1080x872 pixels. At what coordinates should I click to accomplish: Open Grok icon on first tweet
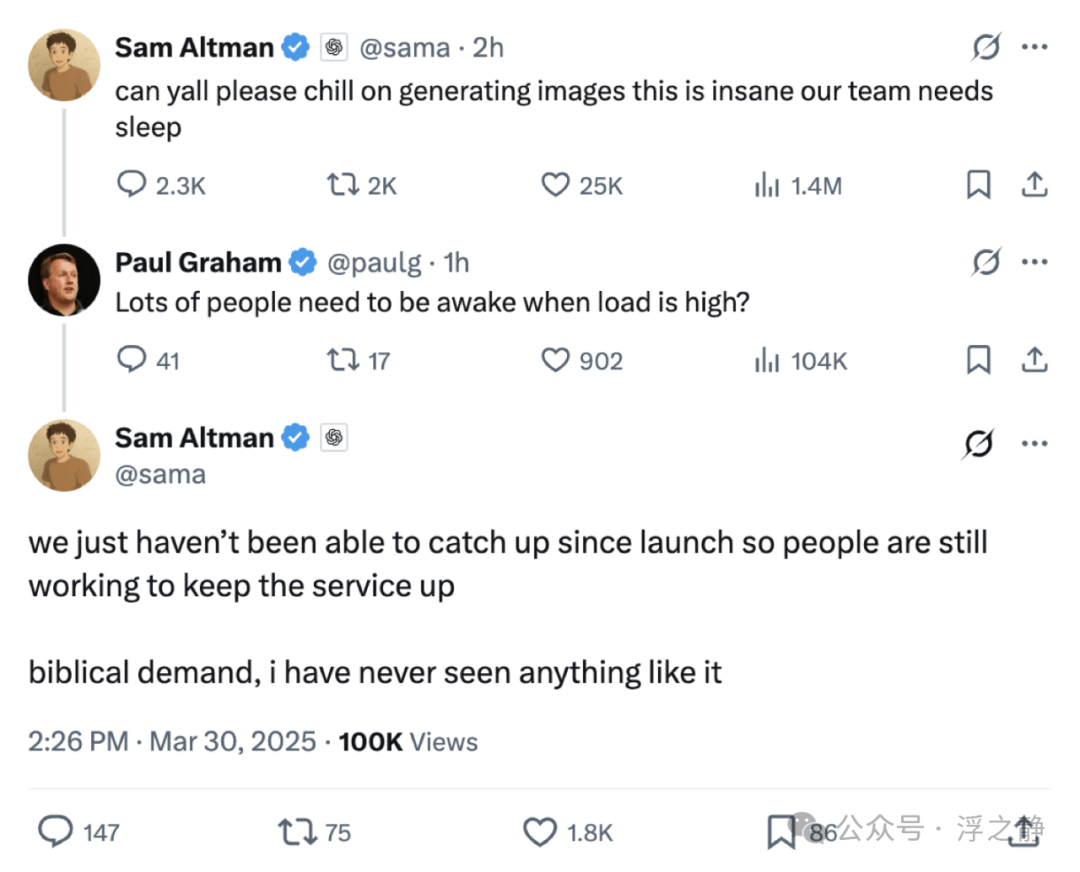(x=986, y=47)
